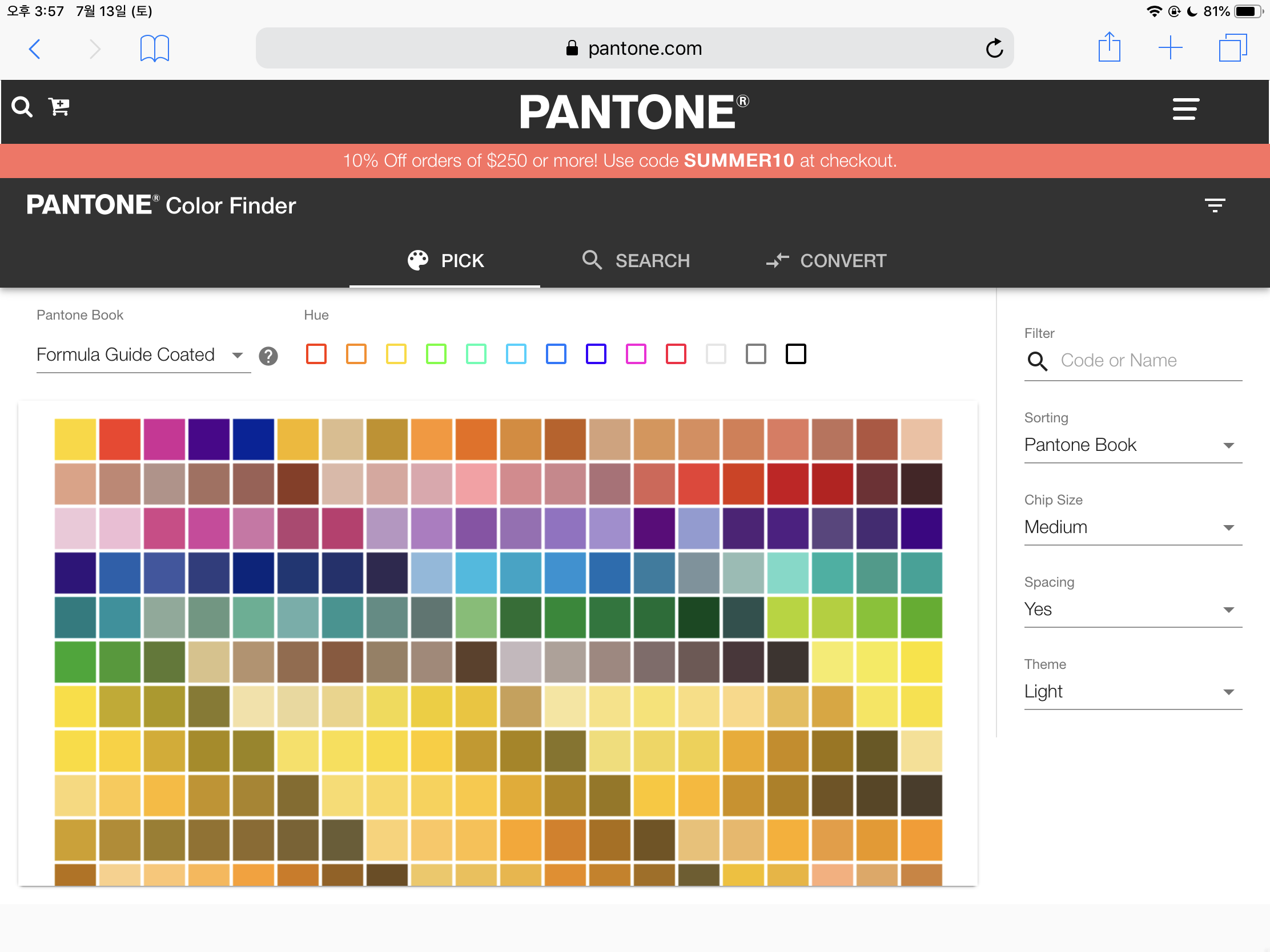
Task: Toggle the yellow hue filter box
Action: pyautogui.click(x=396, y=354)
